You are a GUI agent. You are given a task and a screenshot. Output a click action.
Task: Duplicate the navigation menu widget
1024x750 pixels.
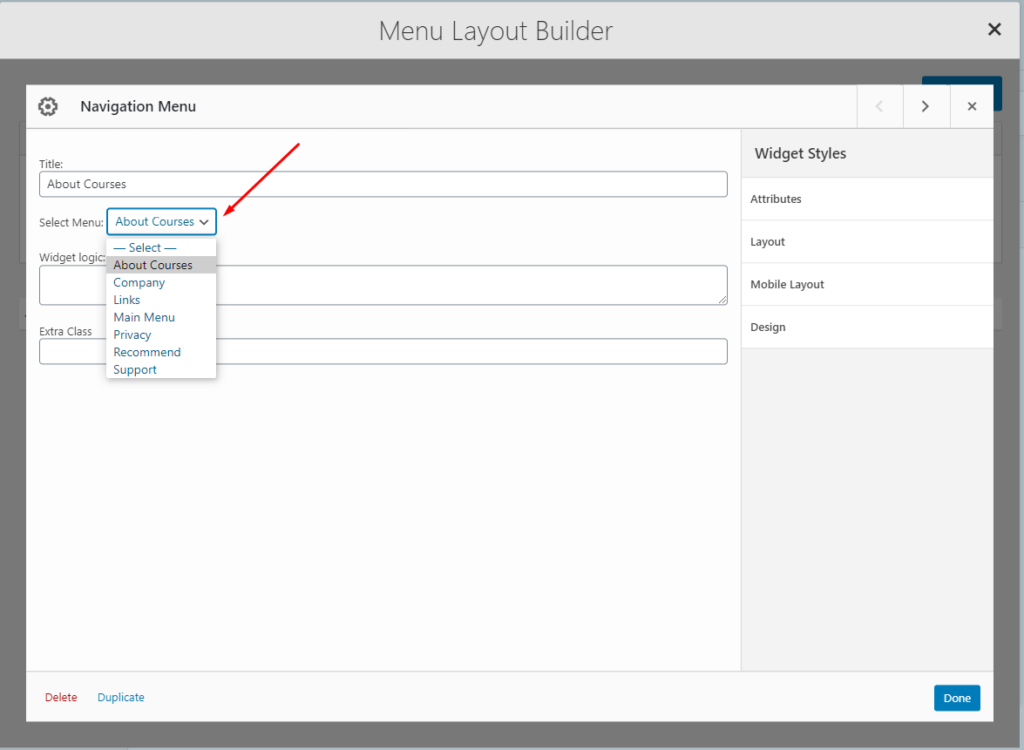[x=120, y=697]
